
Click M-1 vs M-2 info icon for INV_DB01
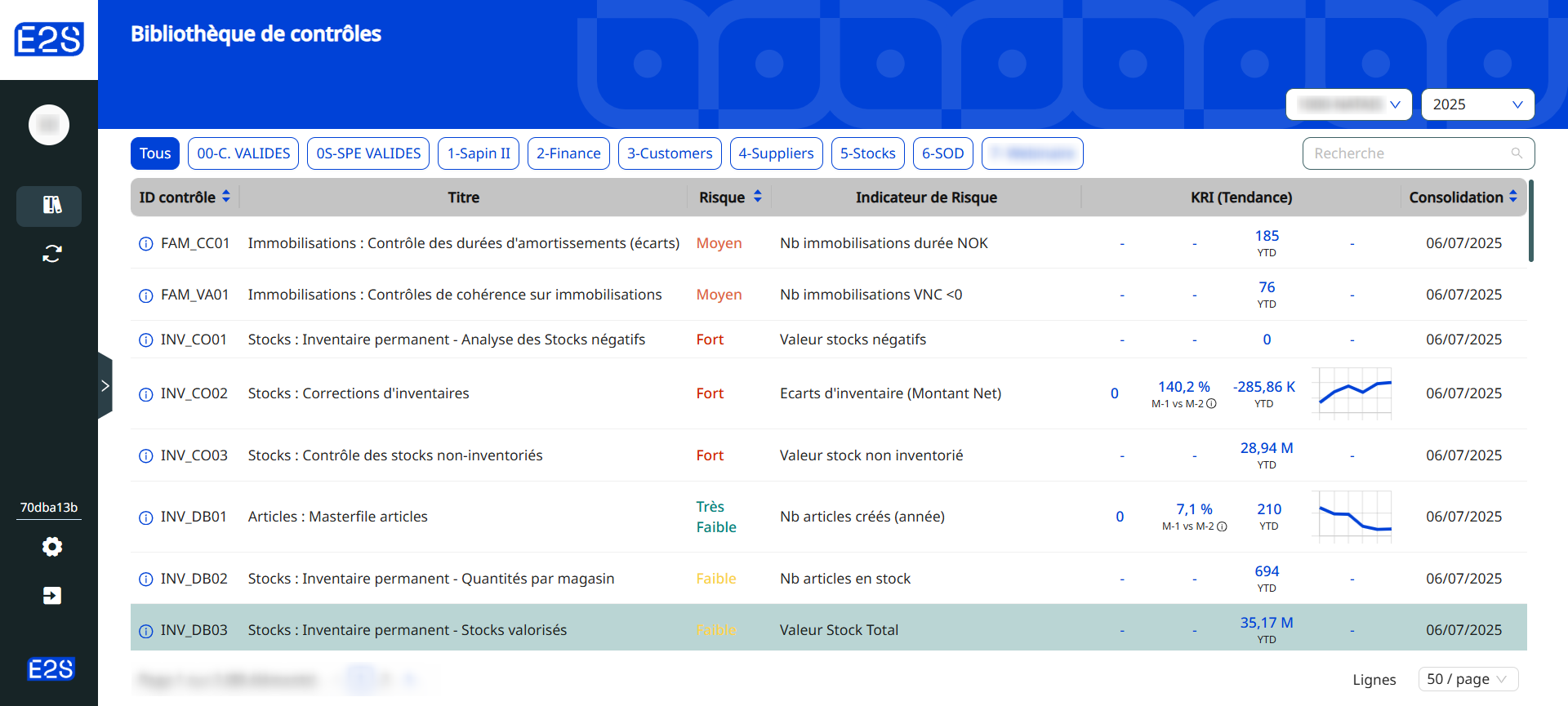tap(1222, 526)
